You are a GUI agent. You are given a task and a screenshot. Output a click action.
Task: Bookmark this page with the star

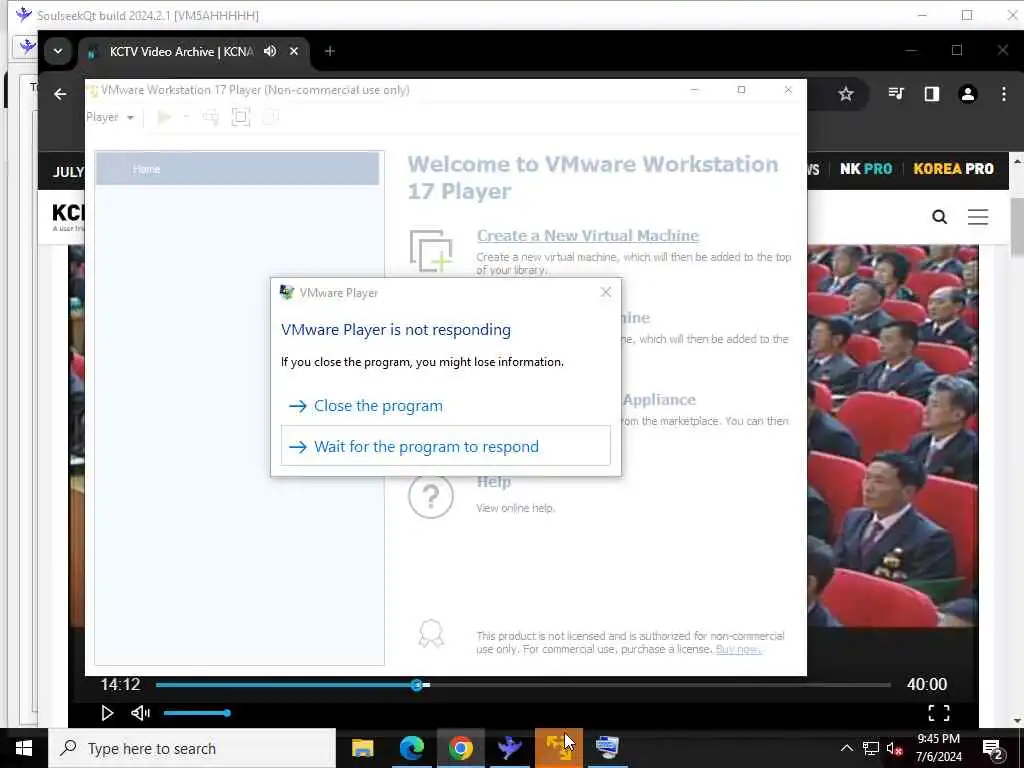pos(846,95)
